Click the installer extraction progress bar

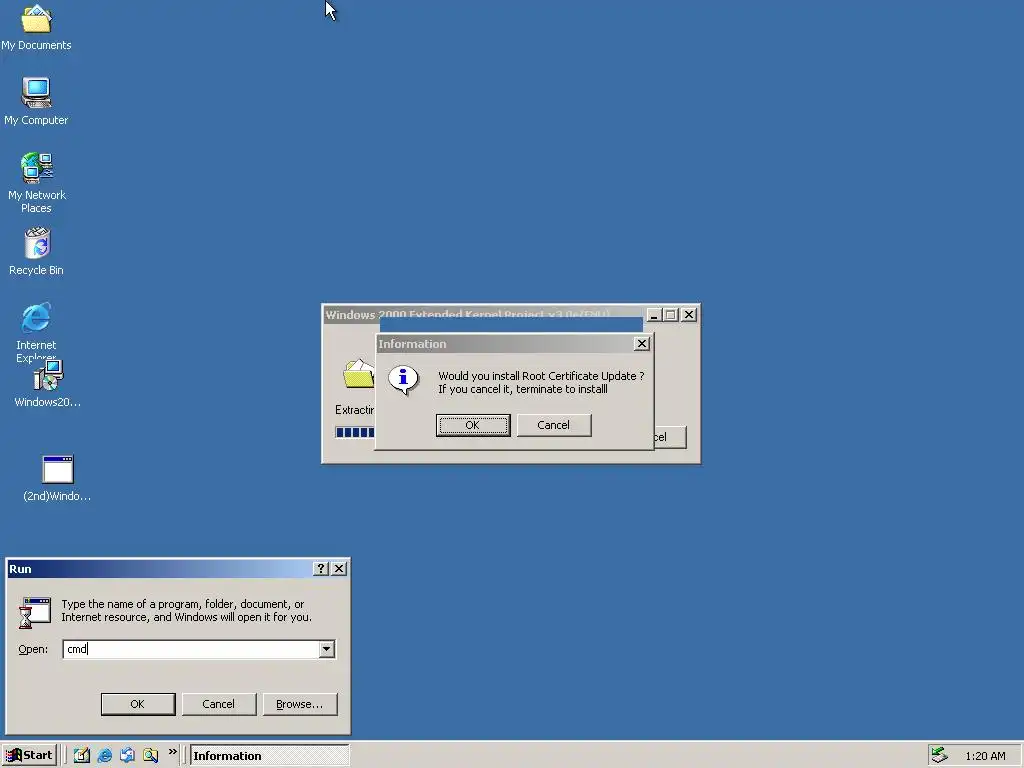355,432
